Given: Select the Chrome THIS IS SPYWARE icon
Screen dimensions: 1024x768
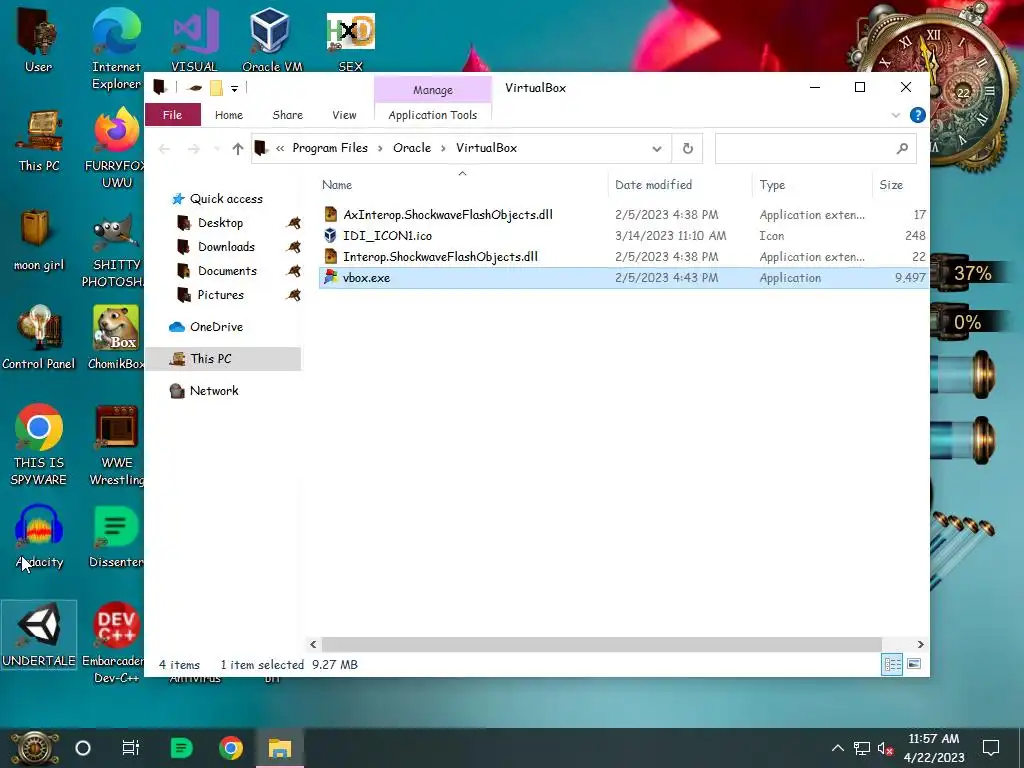Looking at the screenshot, I should (x=39, y=445).
